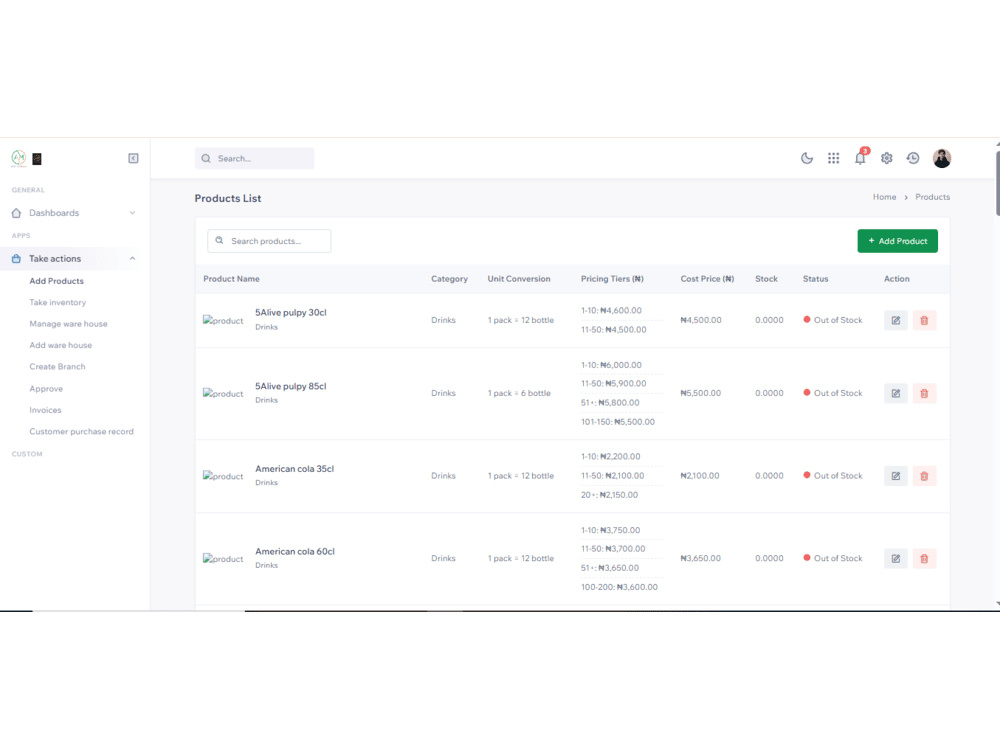Toggle dark mode with the moon icon
The width and height of the screenshot is (1000, 750).
pos(807,158)
